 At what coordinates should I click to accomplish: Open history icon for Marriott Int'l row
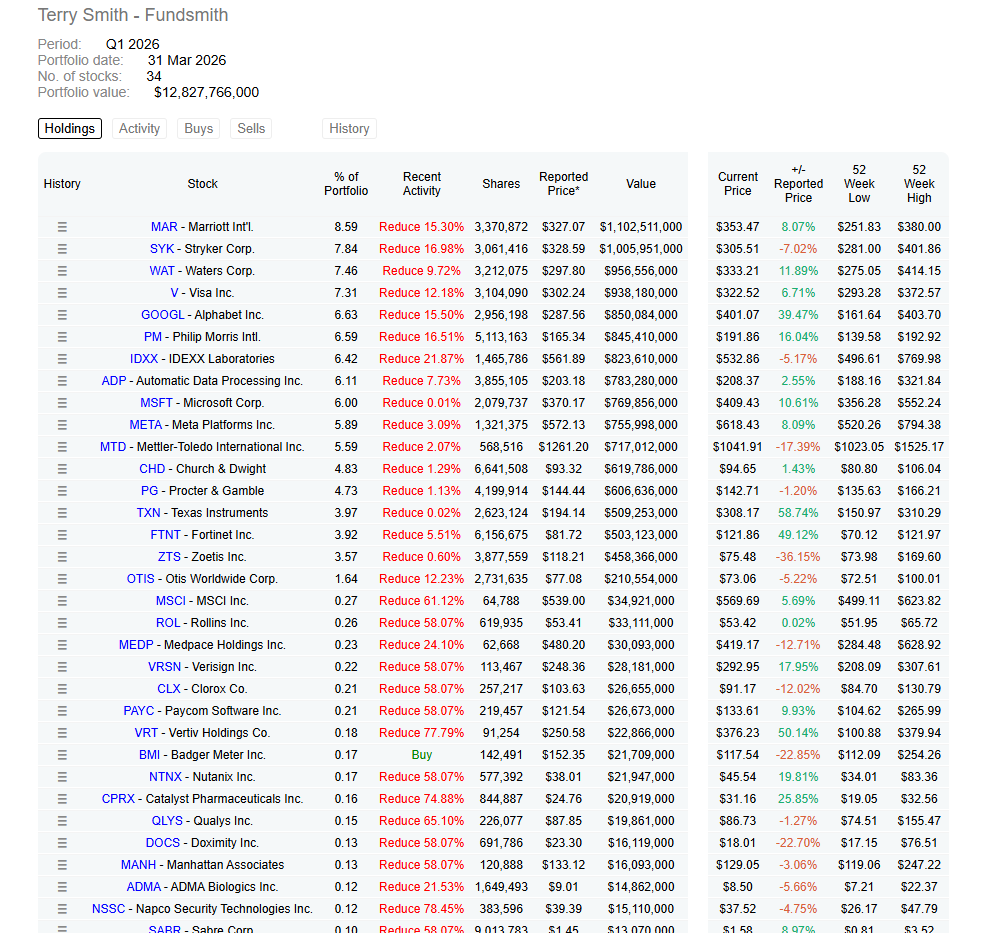[x=62, y=227]
